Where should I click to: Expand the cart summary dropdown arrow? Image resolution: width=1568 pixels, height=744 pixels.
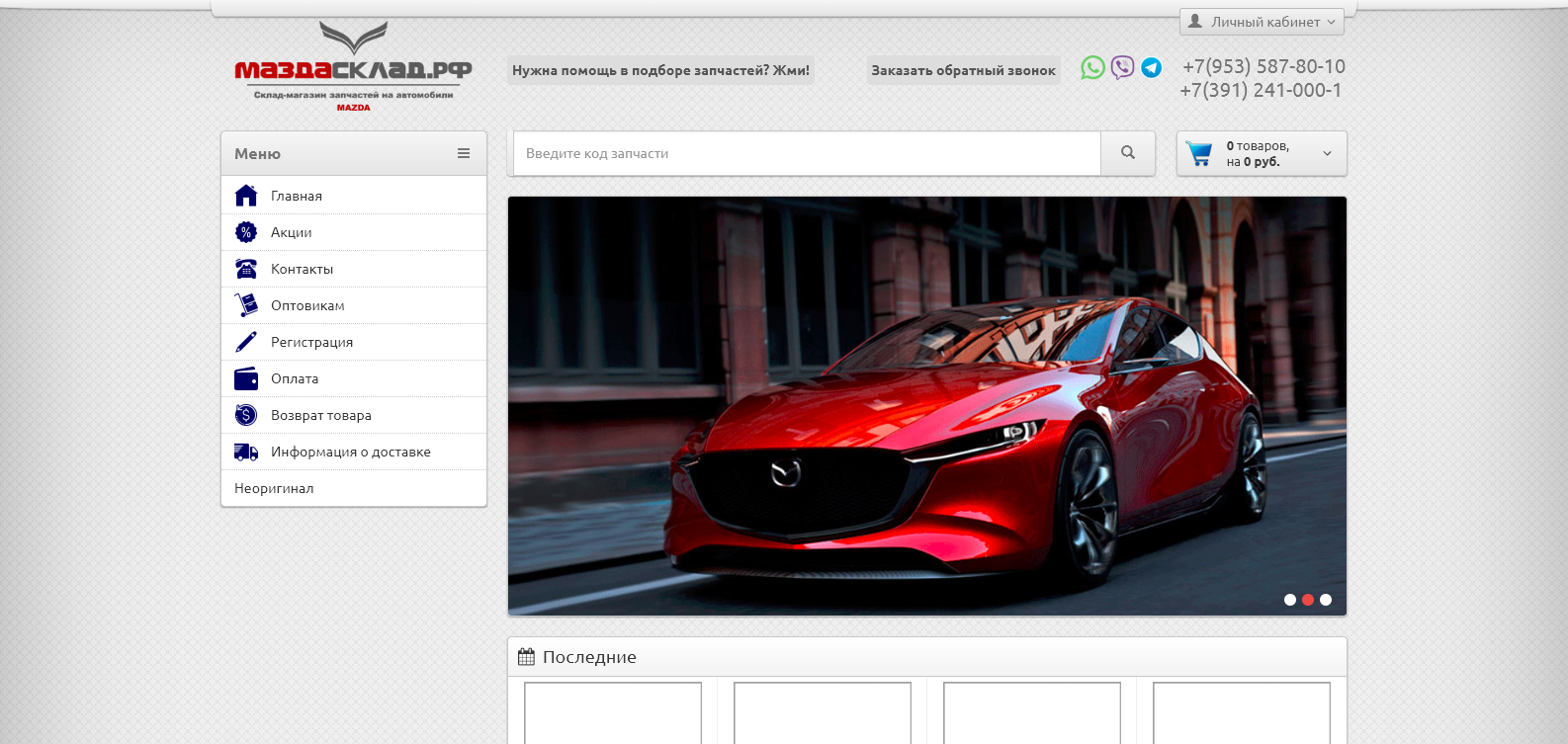click(x=1328, y=154)
